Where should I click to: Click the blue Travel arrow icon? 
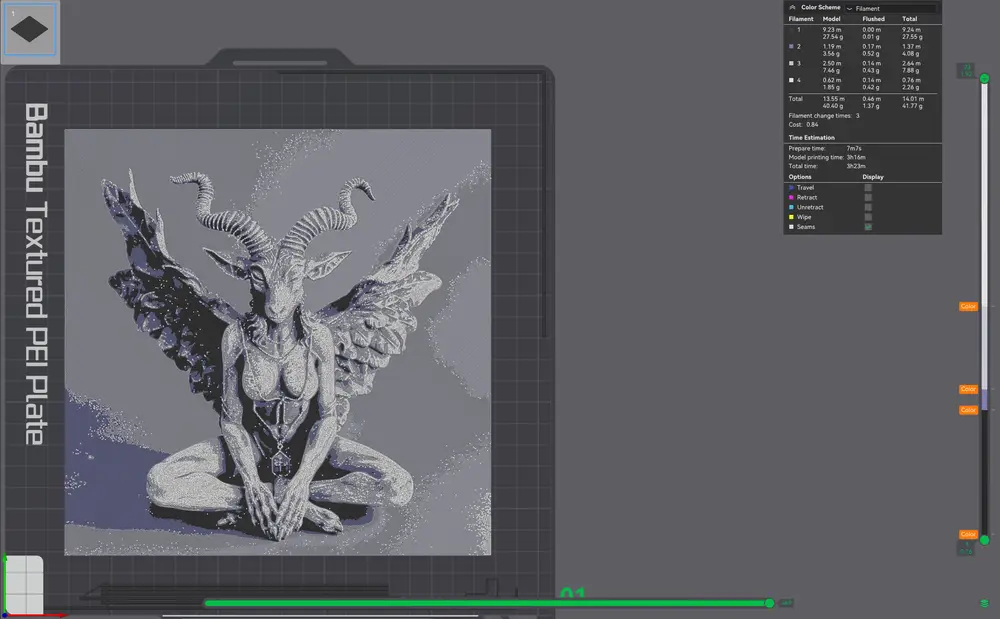tap(791, 187)
